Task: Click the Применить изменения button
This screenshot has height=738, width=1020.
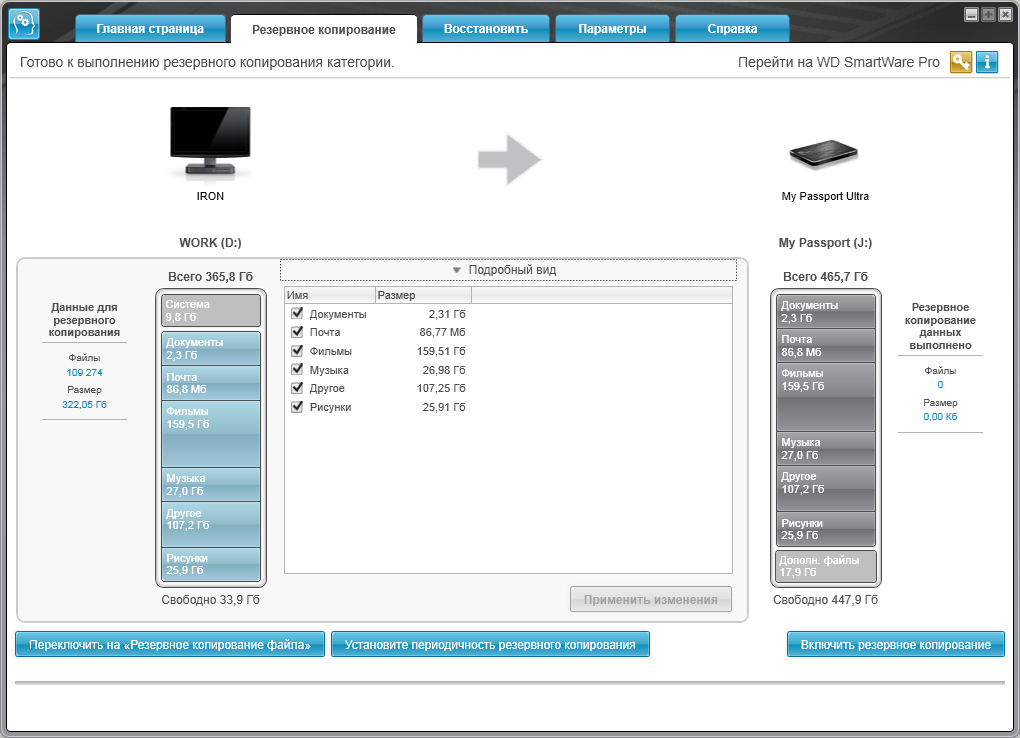Action: click(651, 599)
